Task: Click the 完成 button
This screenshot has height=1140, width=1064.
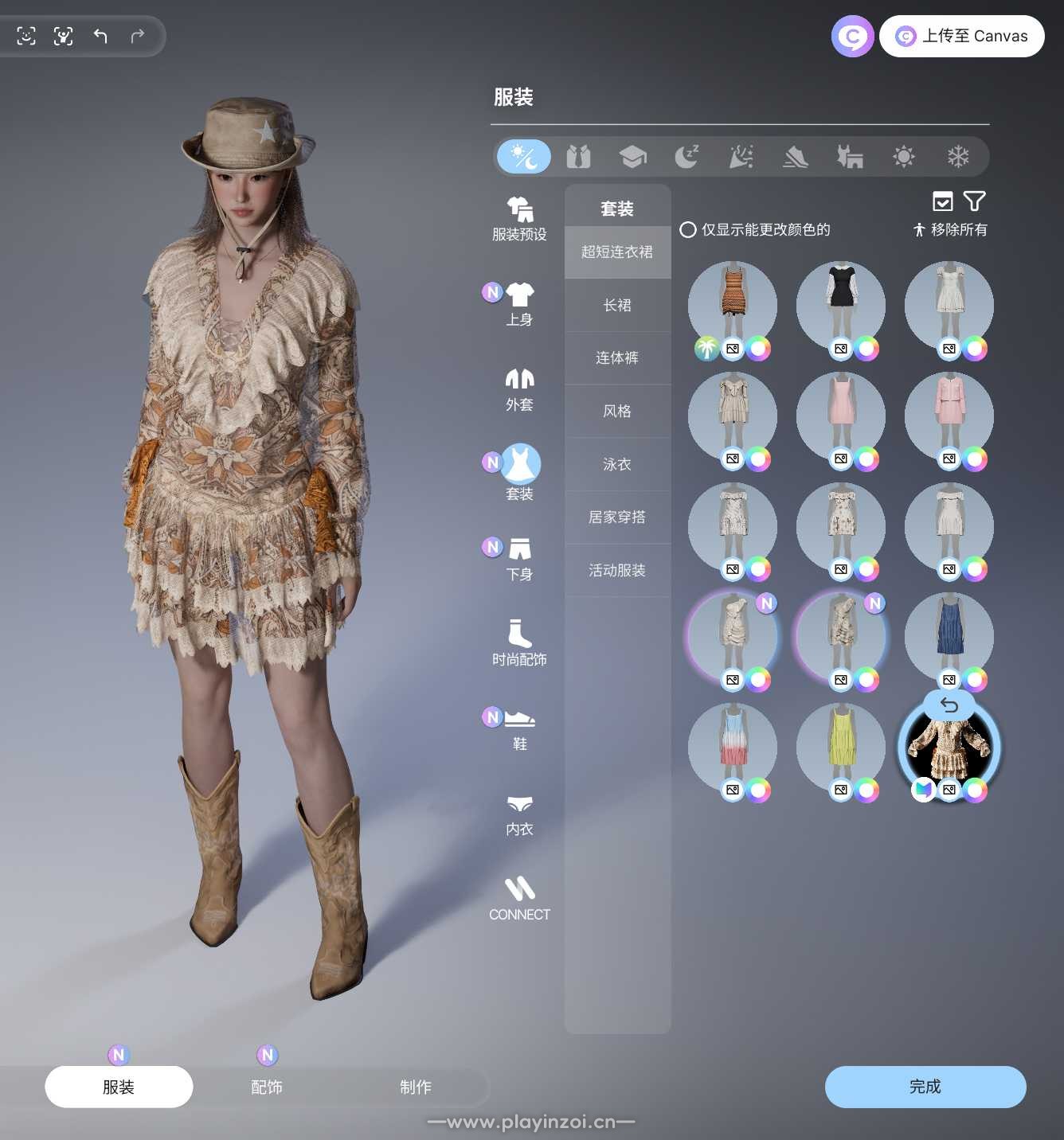Action: tap(925, 1087)
